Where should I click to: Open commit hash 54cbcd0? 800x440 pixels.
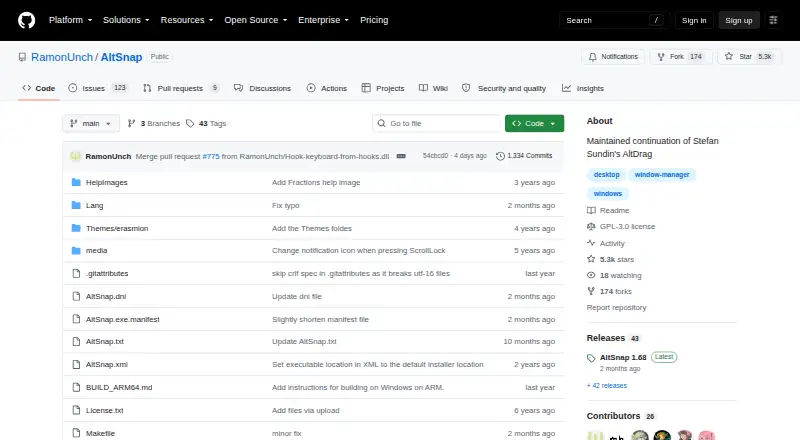435,156
